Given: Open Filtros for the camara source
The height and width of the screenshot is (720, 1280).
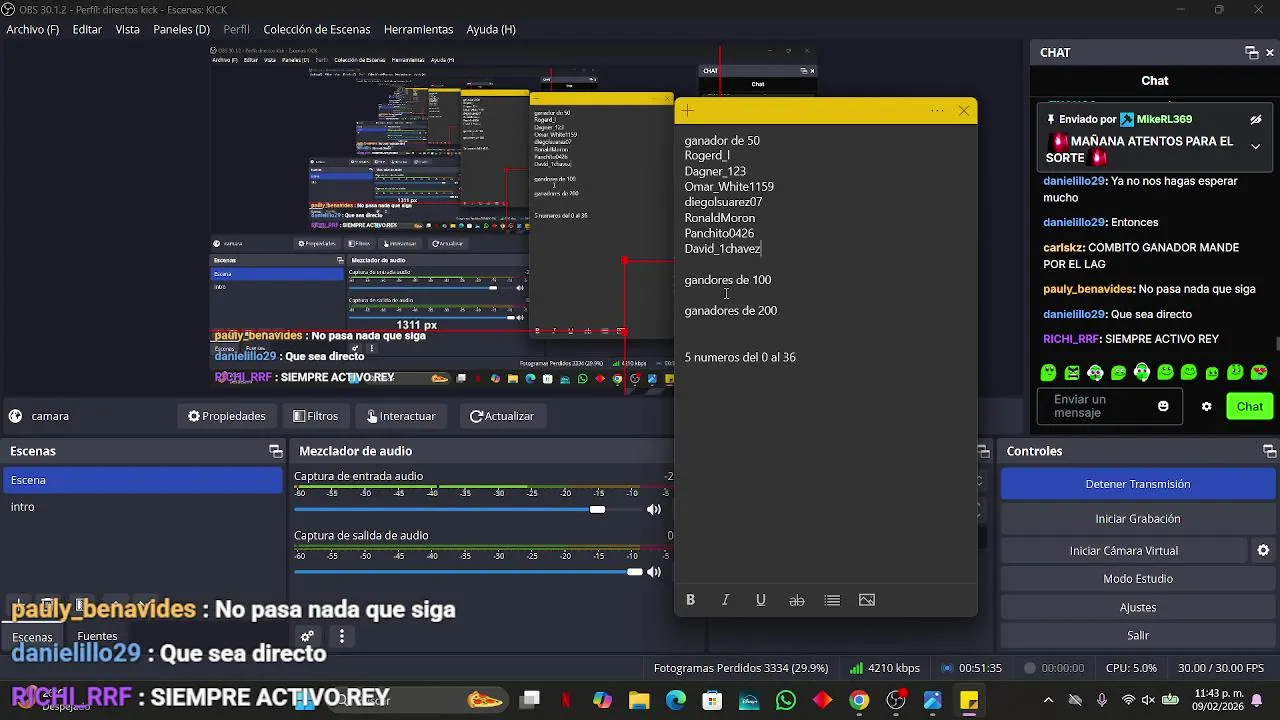Looking at the screenshot, I should pyautogui.click(x=315, y=416).
